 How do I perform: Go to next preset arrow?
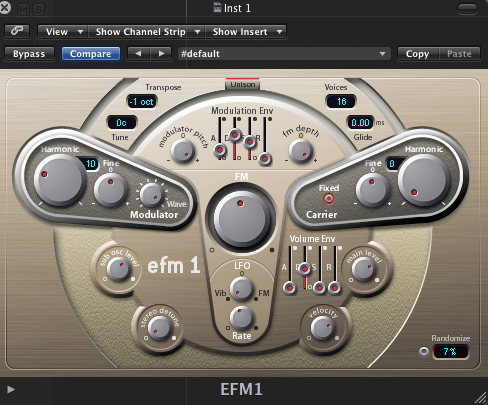pyautogui.click(x=161, y=54)
